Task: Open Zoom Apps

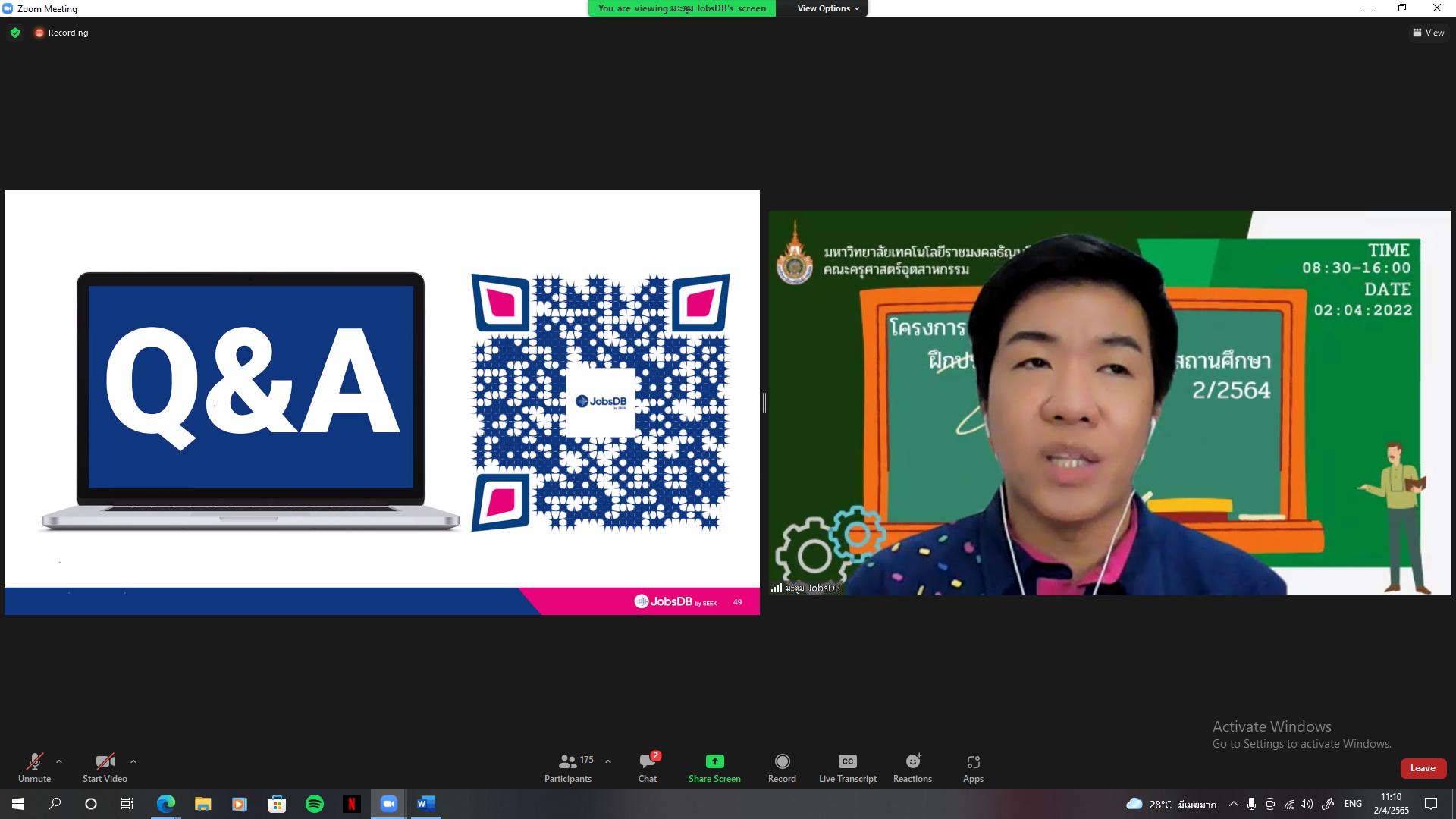Action: 973,767
